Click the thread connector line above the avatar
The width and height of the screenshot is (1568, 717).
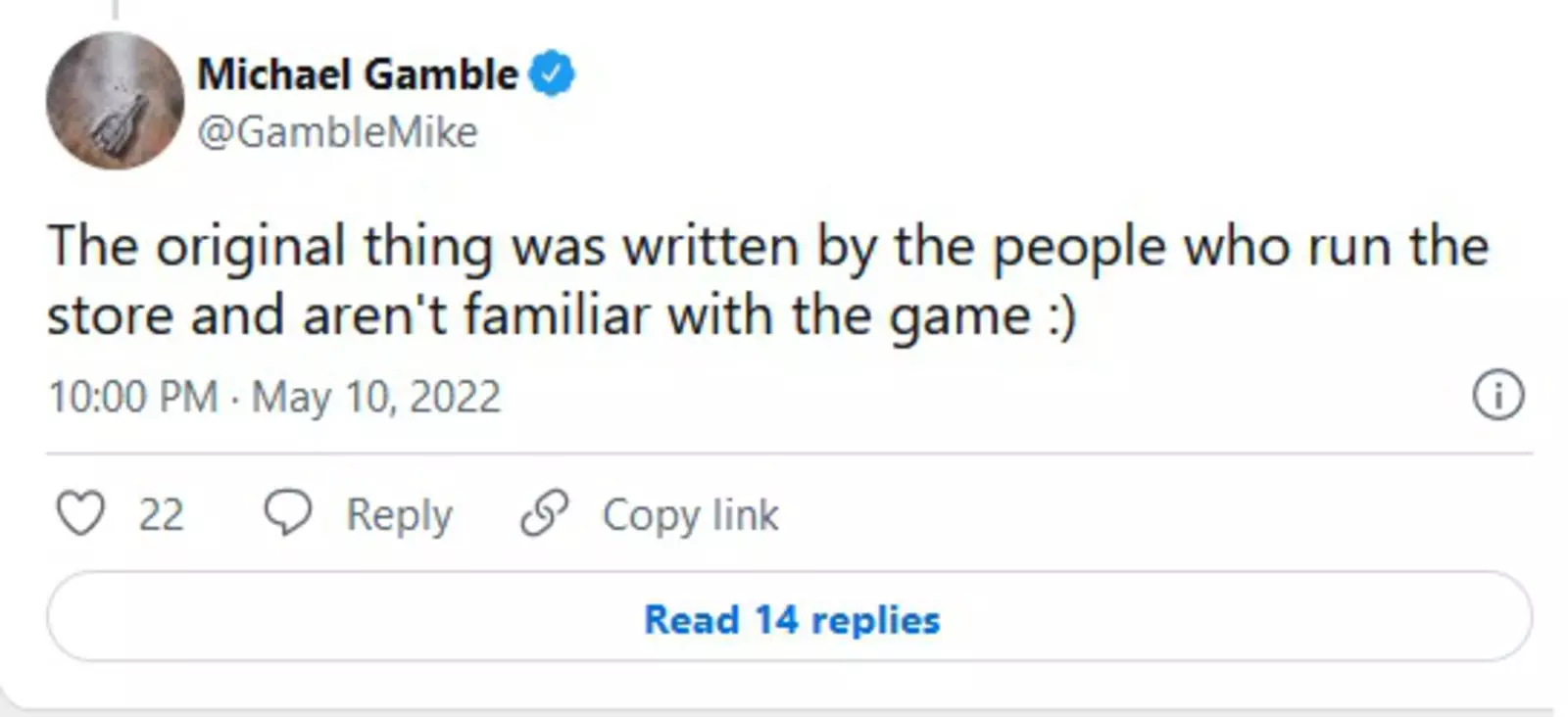[115, 10]
